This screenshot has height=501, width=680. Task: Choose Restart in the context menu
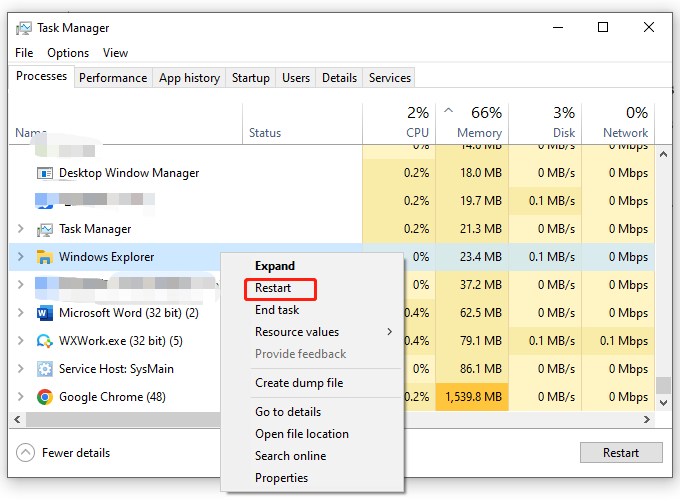[x=312, y=288]
